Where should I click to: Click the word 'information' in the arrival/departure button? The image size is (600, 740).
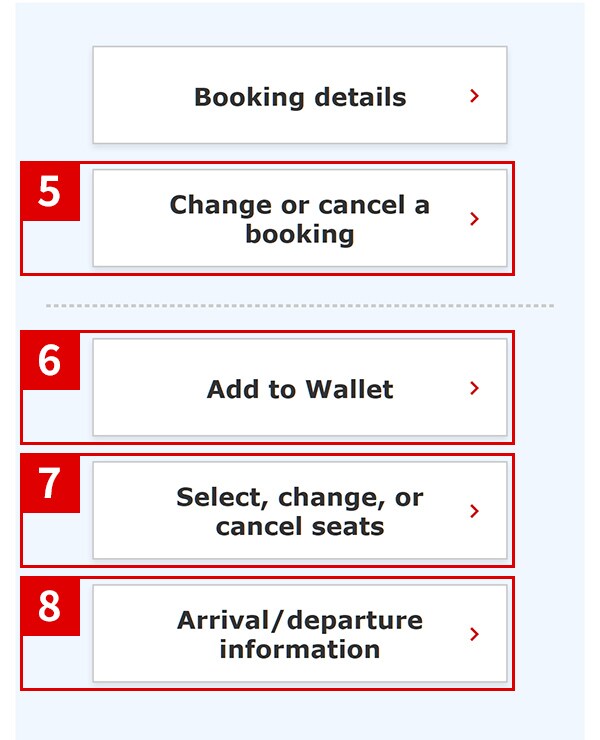tap(300, 649)
